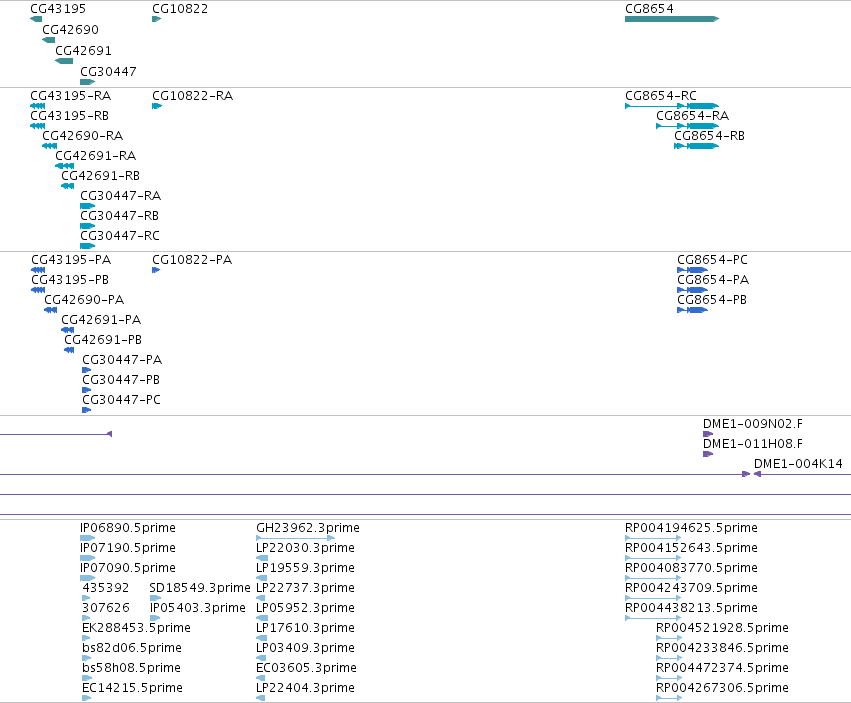Click protein CG43195-PA
This screenshot has width=851, height=703.
coord(72,259)
